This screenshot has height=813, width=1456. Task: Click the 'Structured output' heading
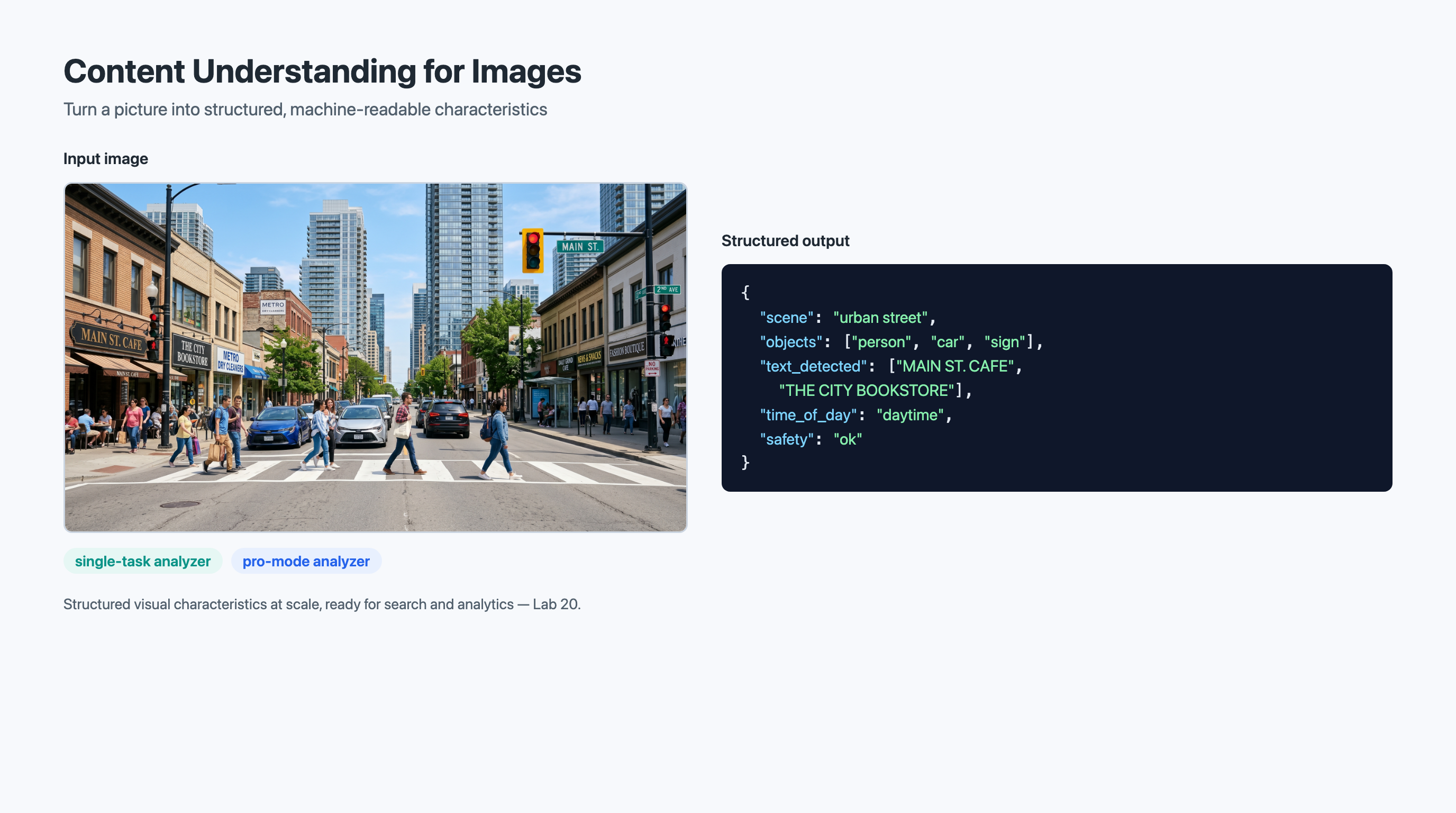point(785,241)
